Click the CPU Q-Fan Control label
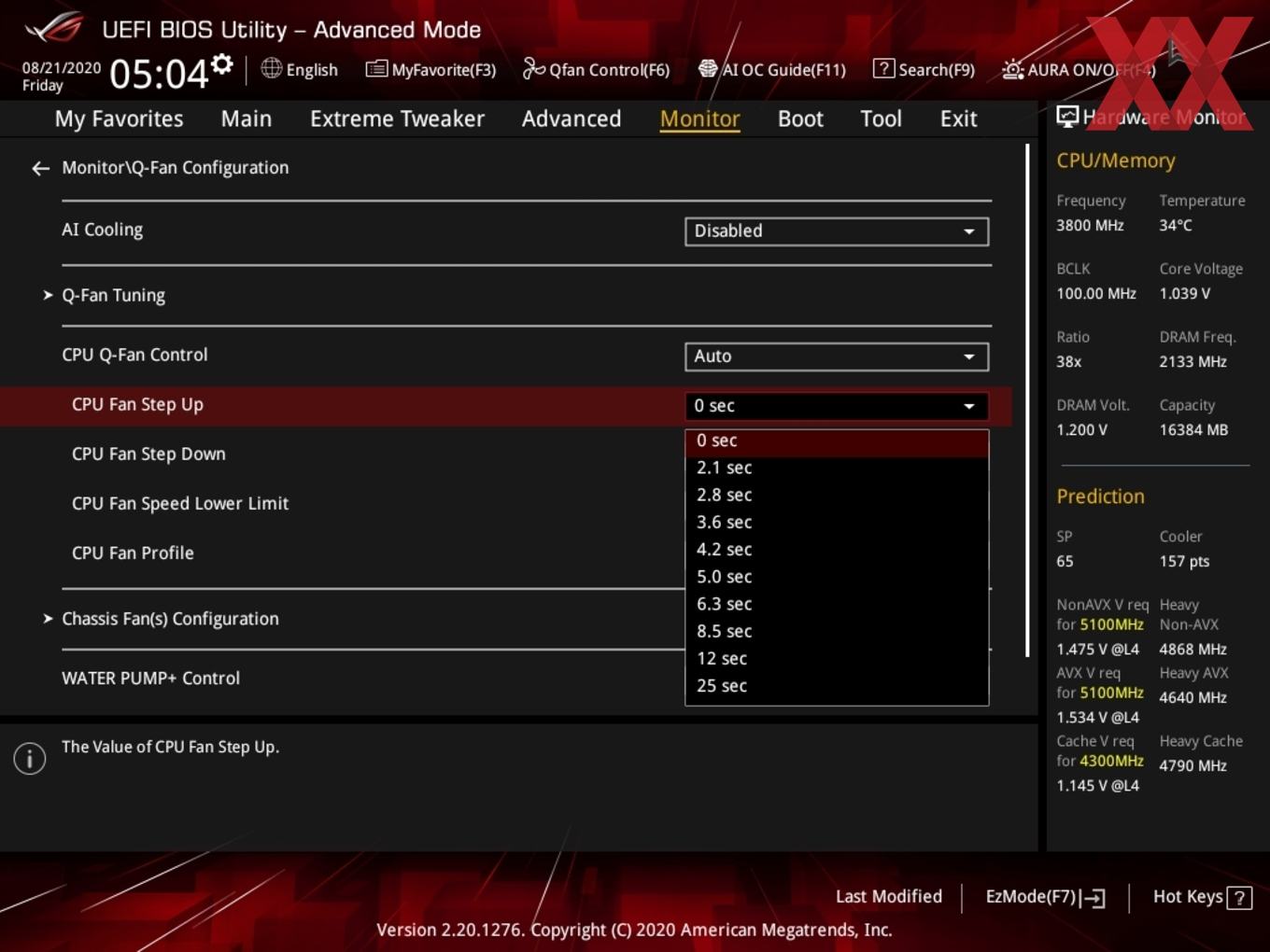The height and width of the screenshot is (952, 1270). 134,355
